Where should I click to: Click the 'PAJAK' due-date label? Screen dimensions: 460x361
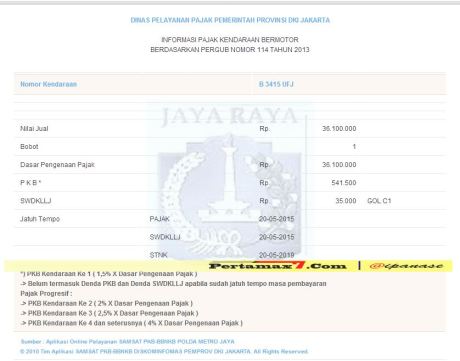pos(159,219)
